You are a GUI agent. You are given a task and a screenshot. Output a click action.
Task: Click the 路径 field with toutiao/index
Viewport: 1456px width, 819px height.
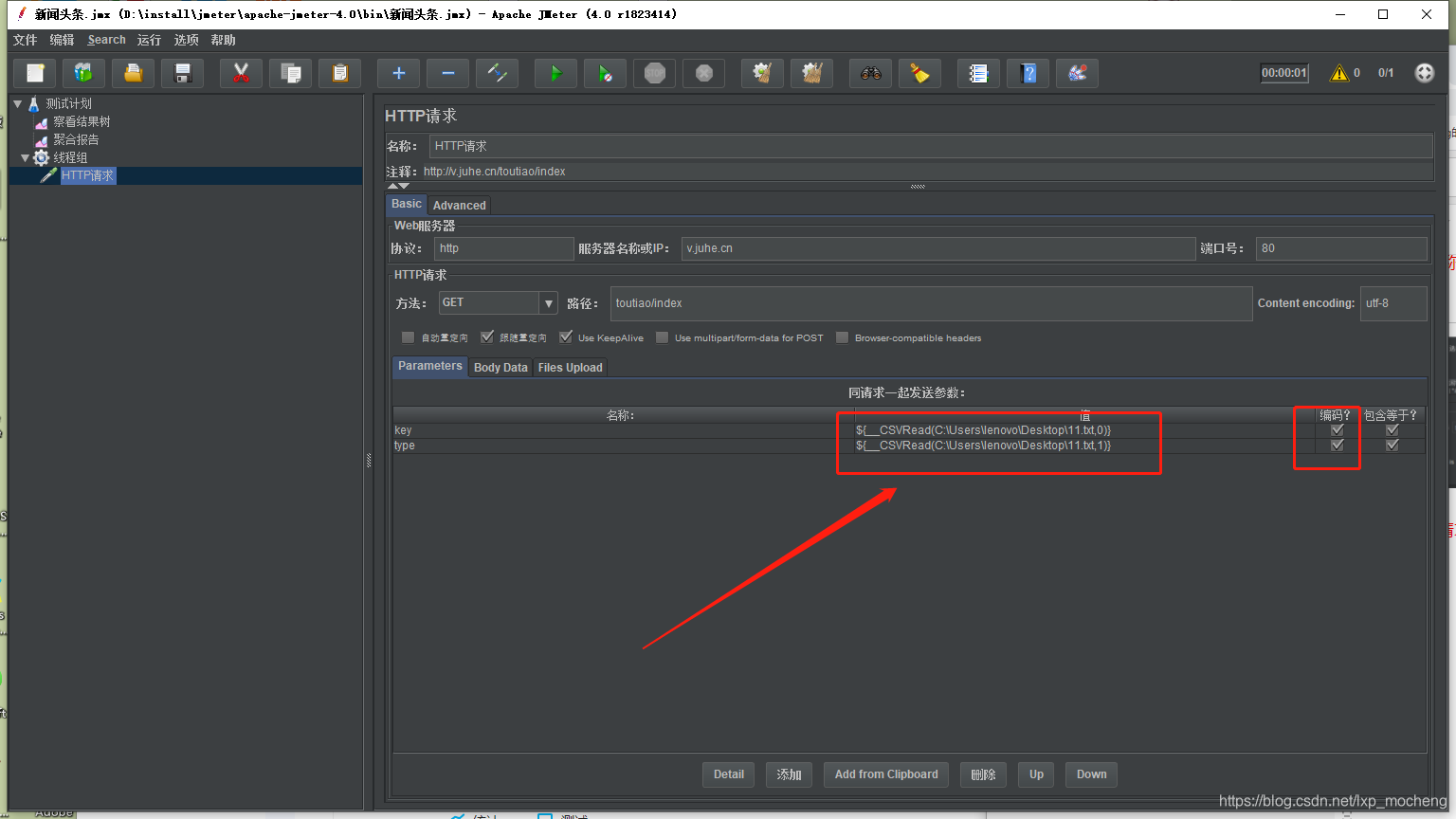pos(931,303)
